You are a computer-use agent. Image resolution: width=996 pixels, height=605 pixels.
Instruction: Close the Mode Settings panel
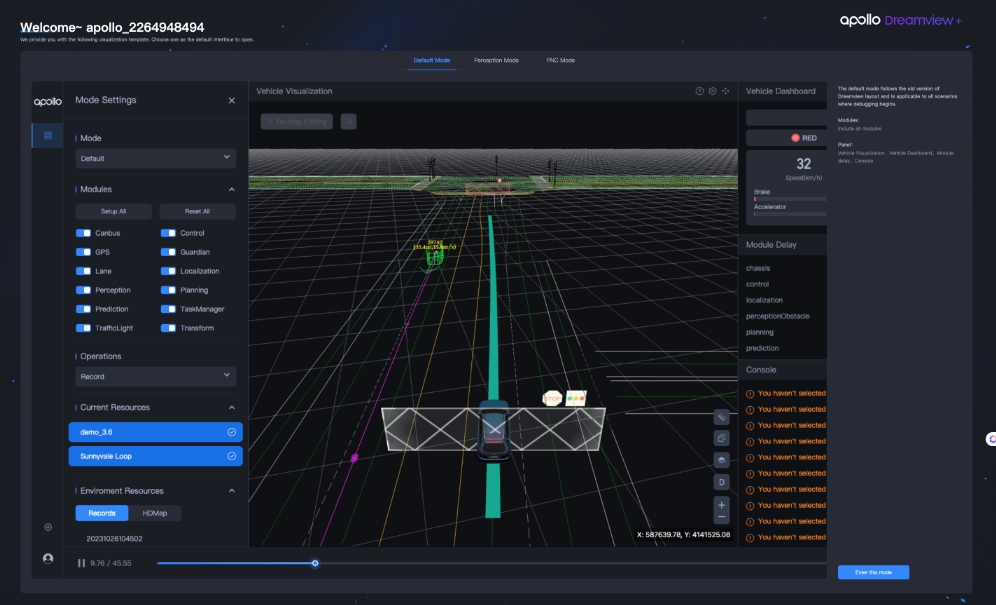[232, 100]
